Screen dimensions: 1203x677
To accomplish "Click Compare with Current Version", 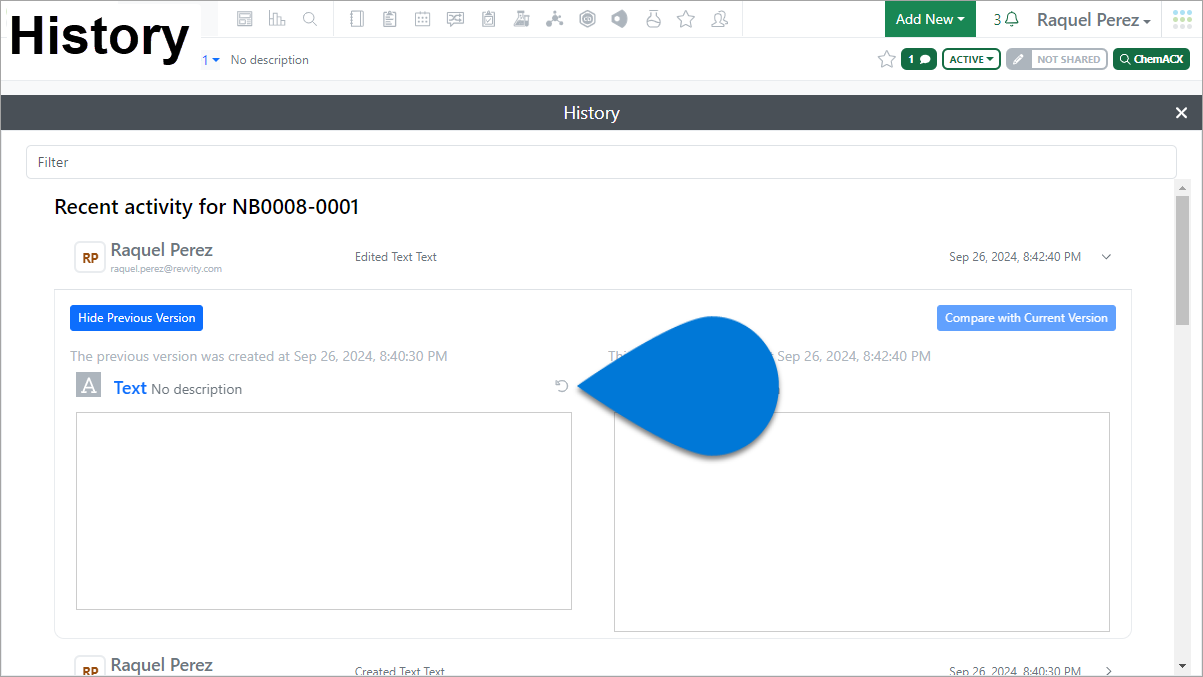I will [x=1026, y=318].
